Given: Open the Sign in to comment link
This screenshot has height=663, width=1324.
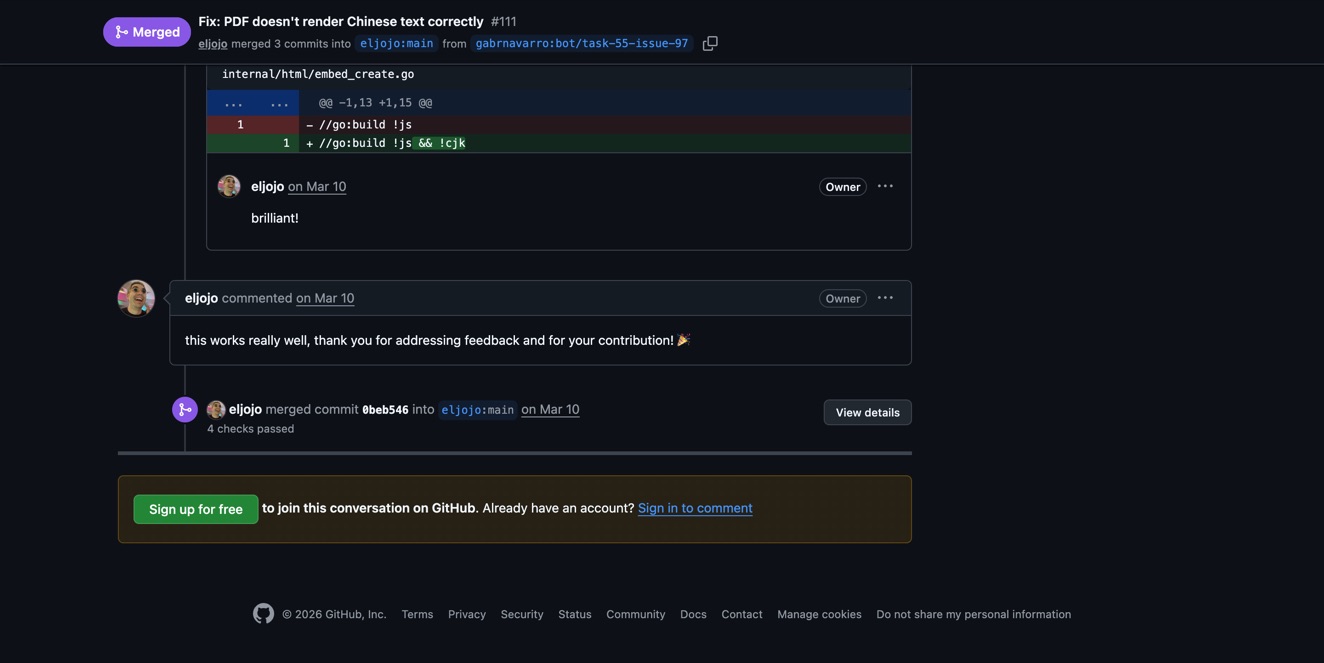Looking at the screenshot, I should click(695, 508).
